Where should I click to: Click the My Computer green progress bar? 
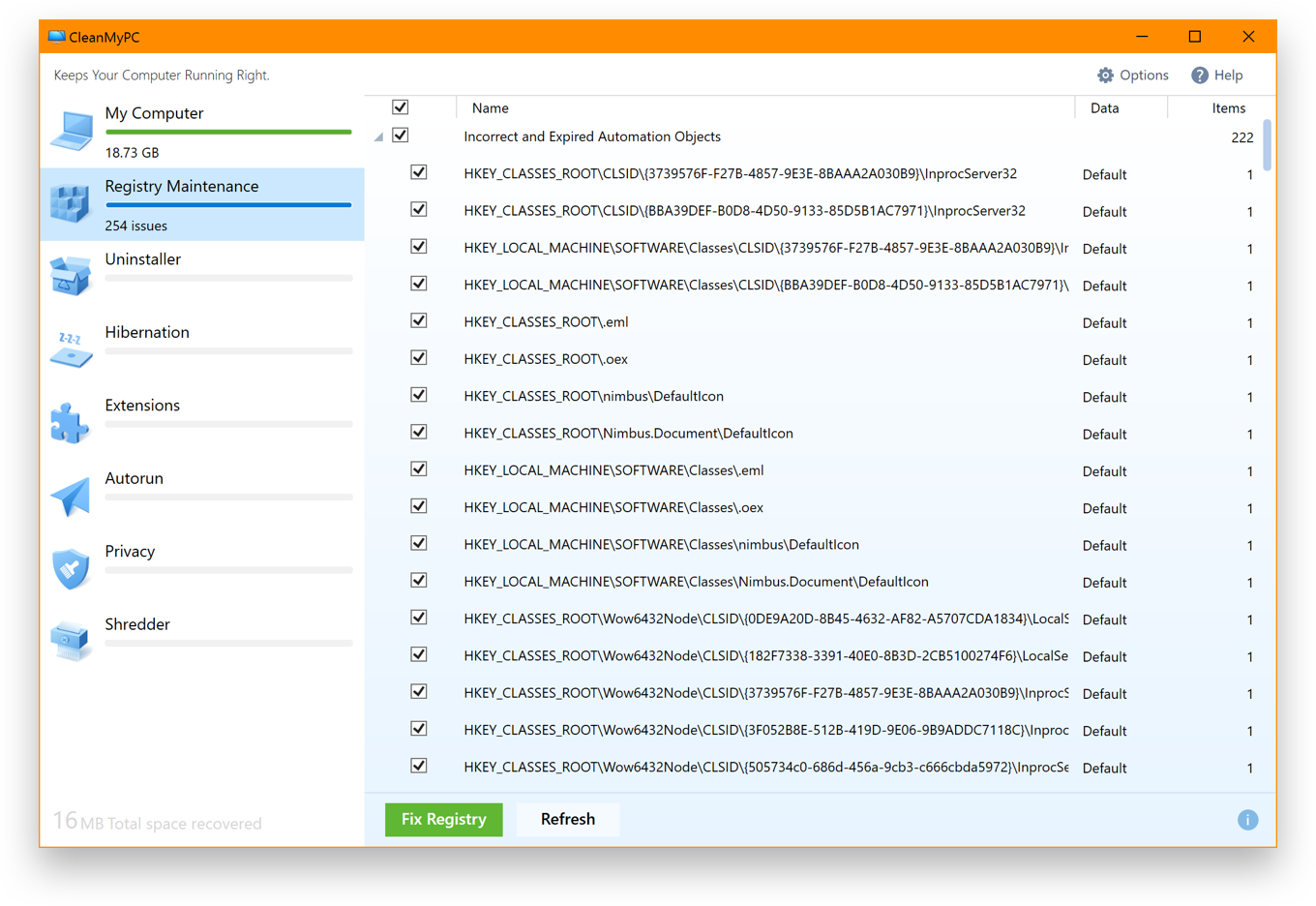[228, 132]
